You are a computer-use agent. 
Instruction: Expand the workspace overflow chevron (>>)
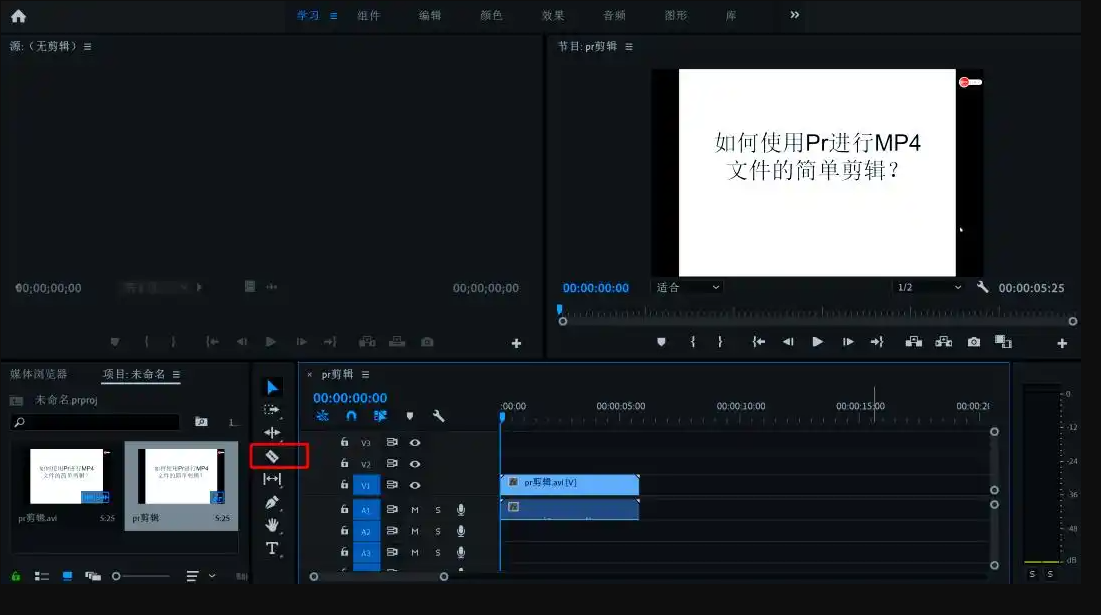point(795,15)
